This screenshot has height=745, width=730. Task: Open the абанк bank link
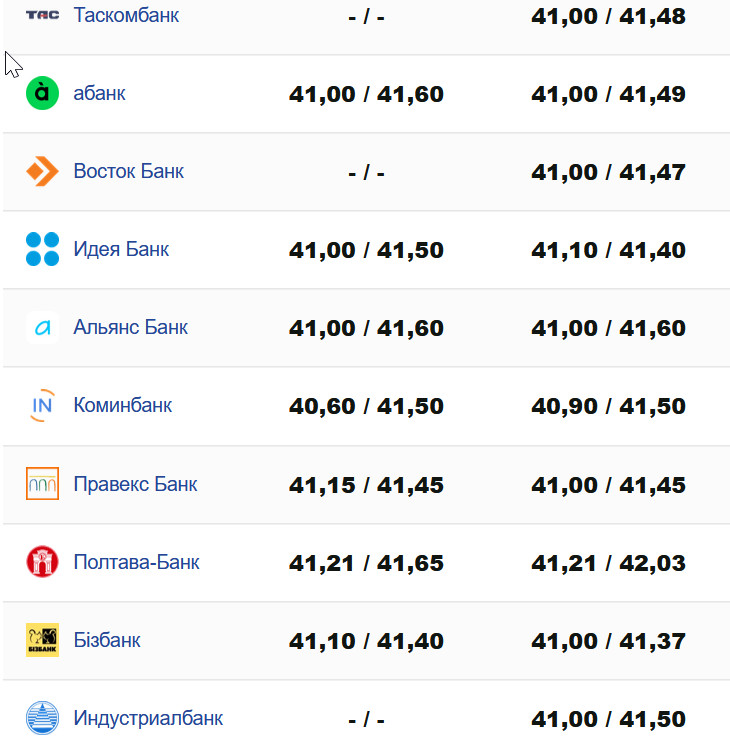pos(99,93)
